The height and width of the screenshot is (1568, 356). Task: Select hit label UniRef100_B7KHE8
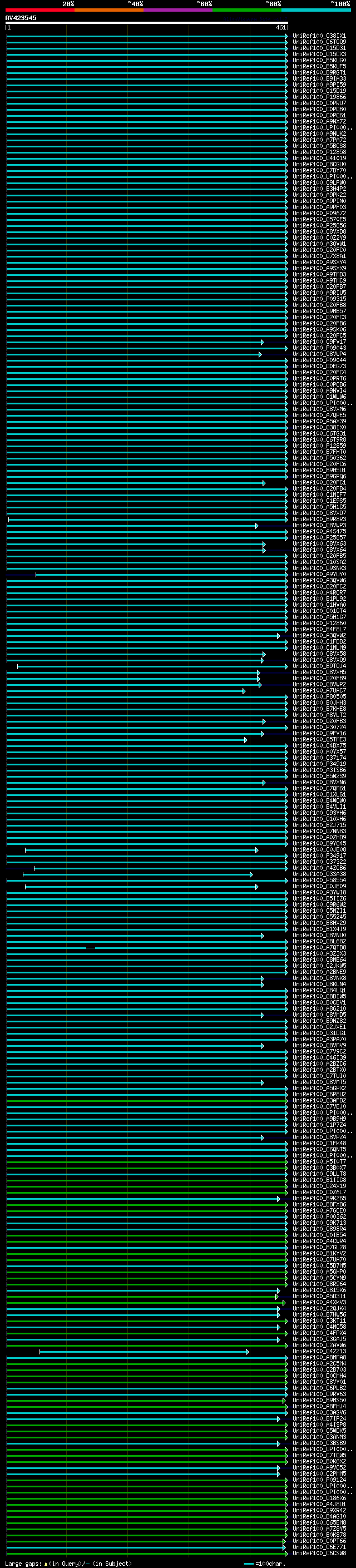pos(319,709)
